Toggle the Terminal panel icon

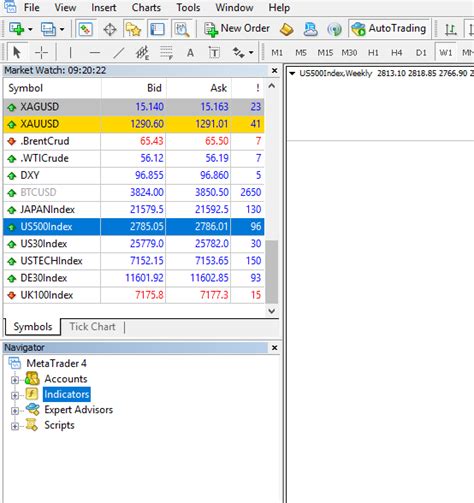point(157,29)
